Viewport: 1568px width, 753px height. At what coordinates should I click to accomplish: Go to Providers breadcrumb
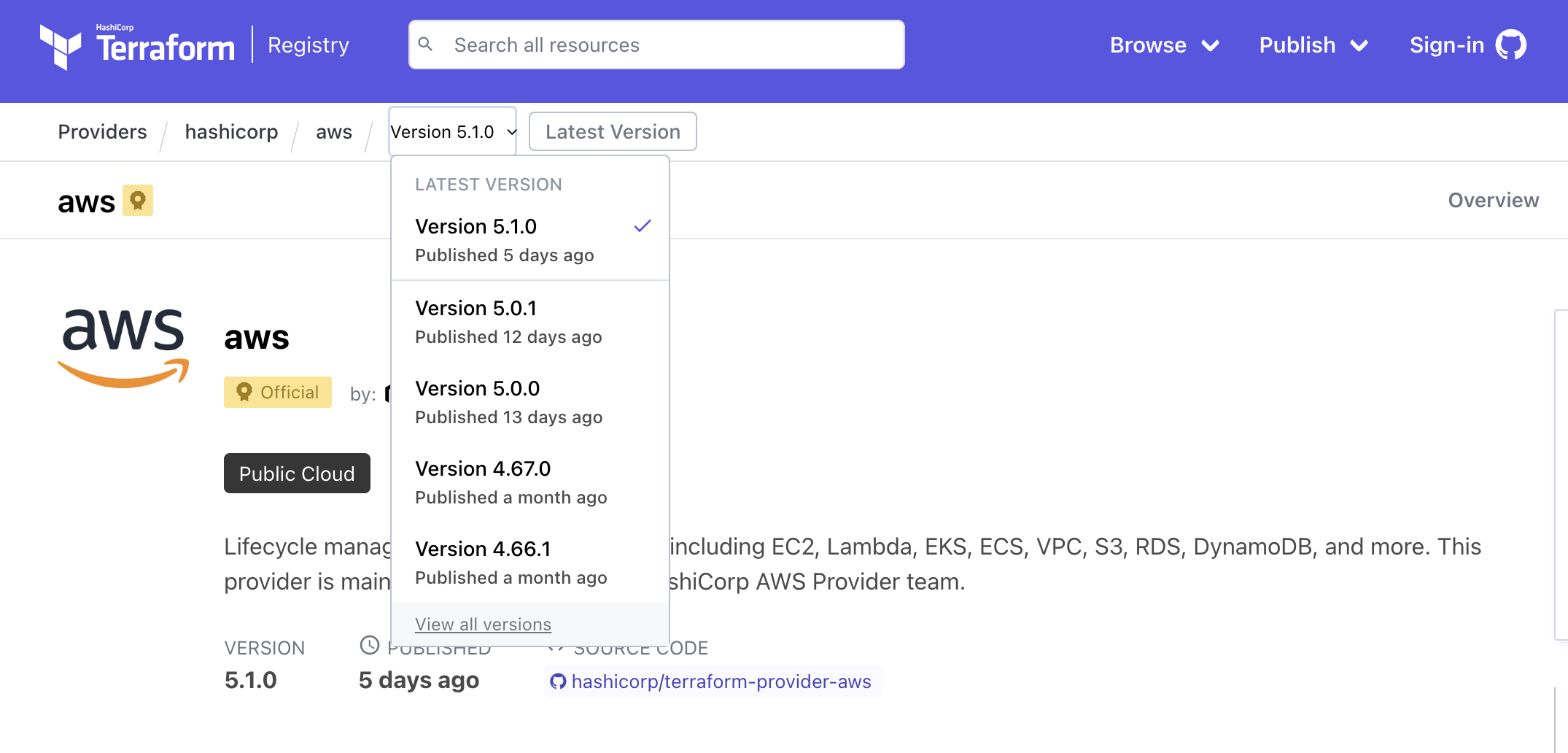point(102,131)
